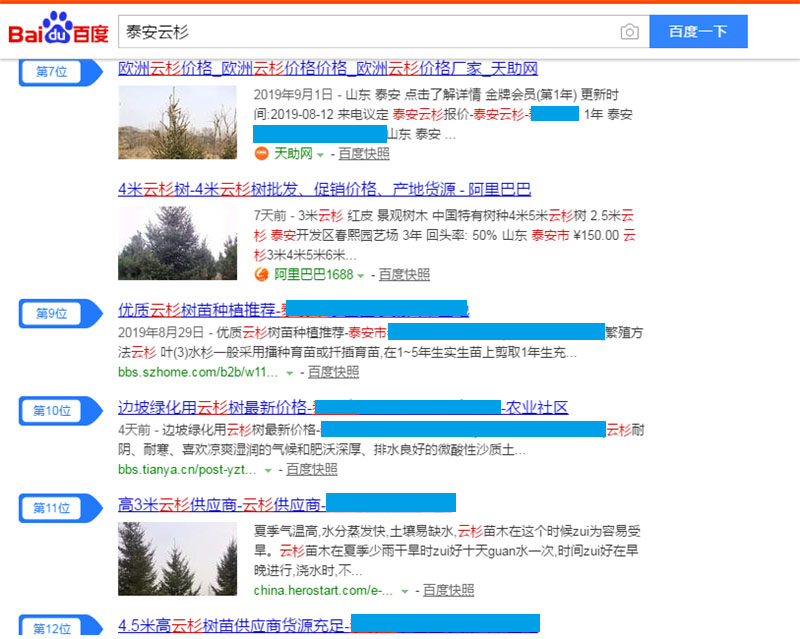Expand dropdown arrow next to 阿里巴巴1688
Image resolution: width=800 pixels, height=639 pixels.
(360, 276)
